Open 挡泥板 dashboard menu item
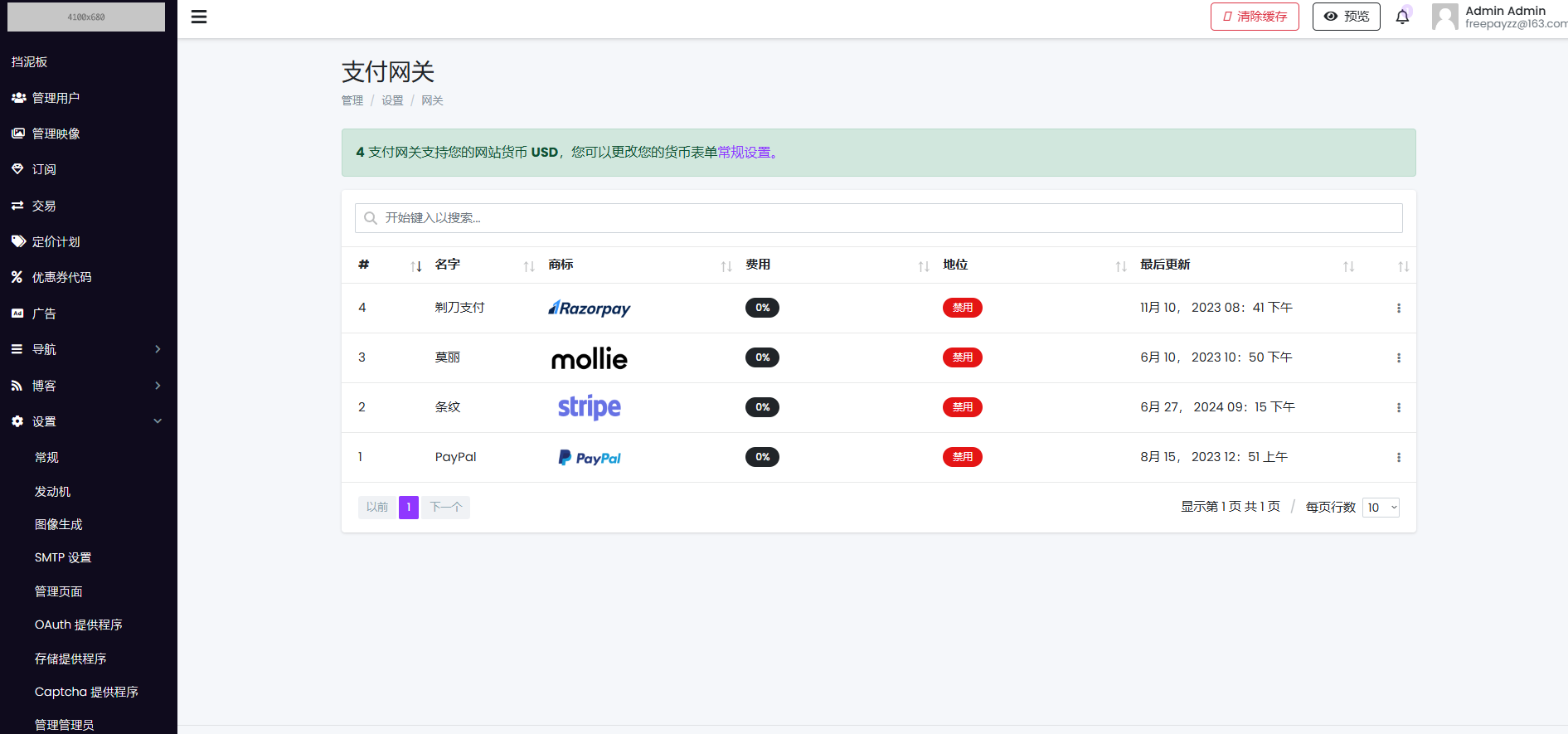Image resolution: width=1568 pixels, height=734 pixels. [29, 62]
